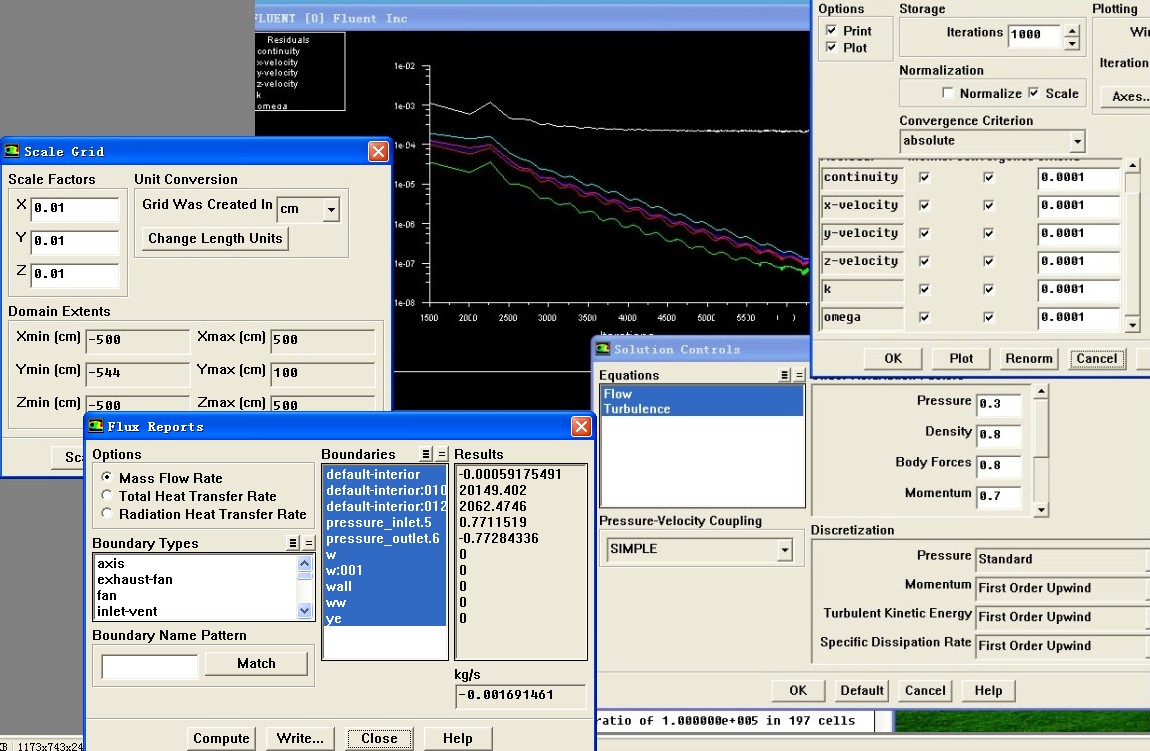Choose exhaust-fan in Boundary Types list
The height and width of the screenshot is (751, 1150).
point(135,579)
